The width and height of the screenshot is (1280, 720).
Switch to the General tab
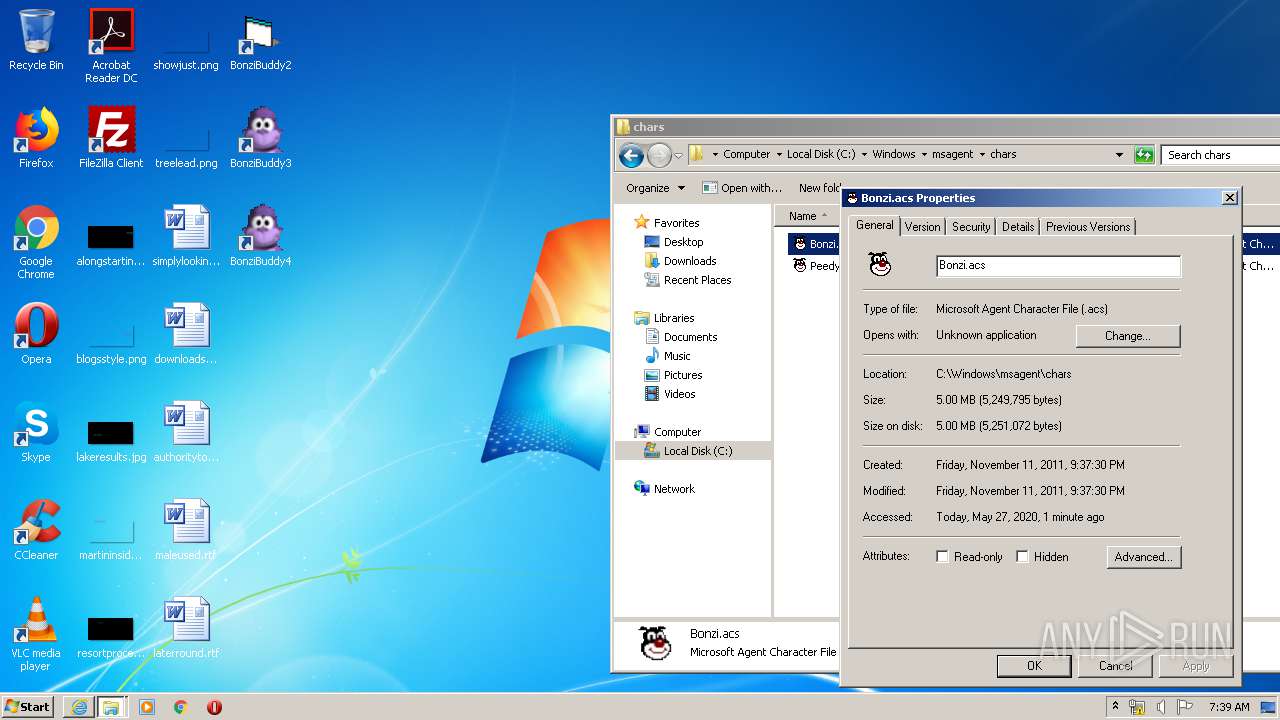(x=874, y=226)
